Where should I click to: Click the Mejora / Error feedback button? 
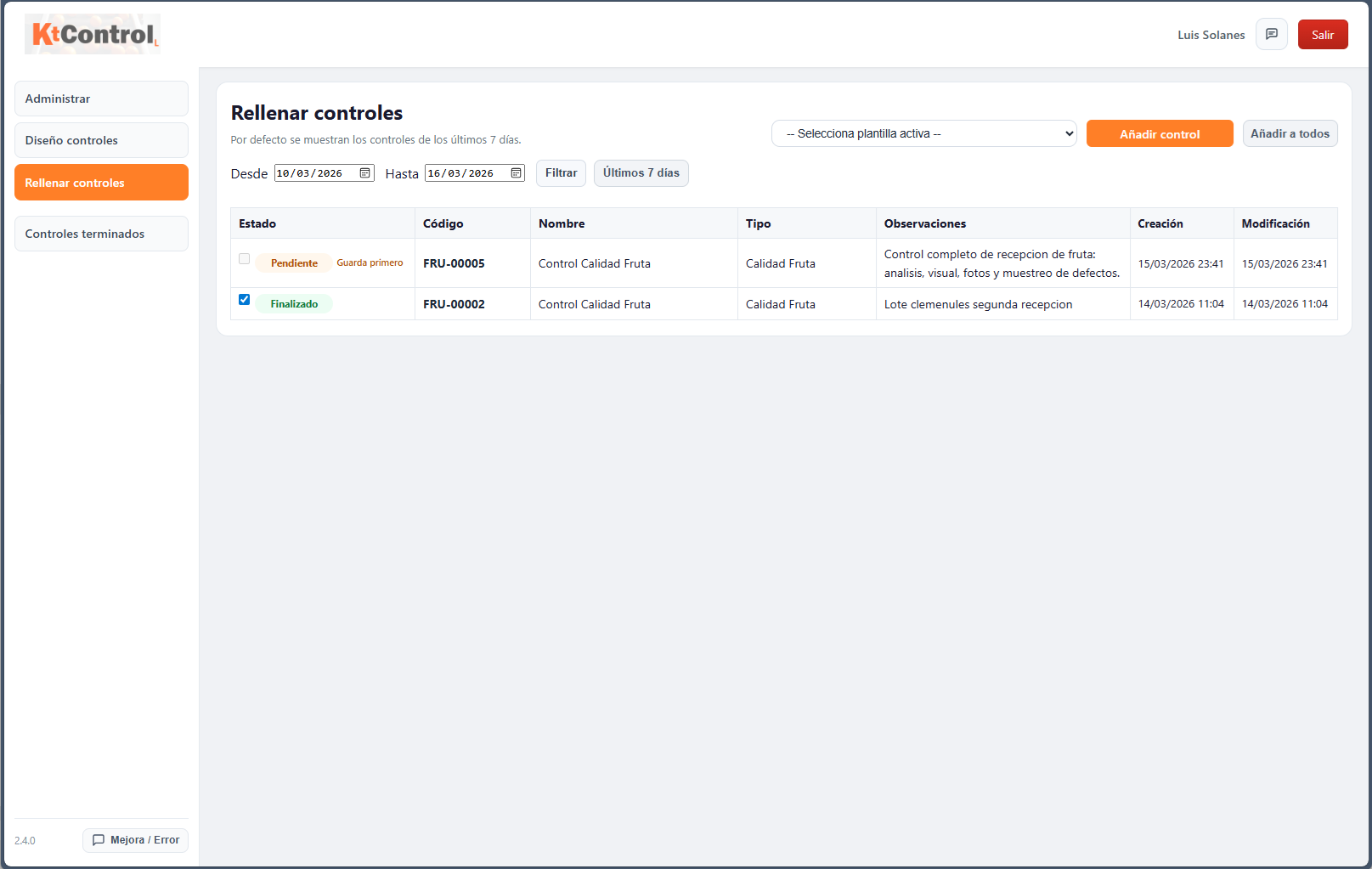(135, 840)
